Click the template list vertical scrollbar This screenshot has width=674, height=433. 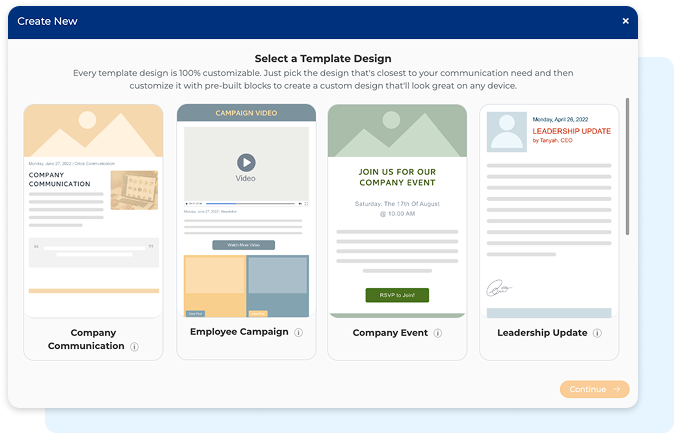click(628, 166)
